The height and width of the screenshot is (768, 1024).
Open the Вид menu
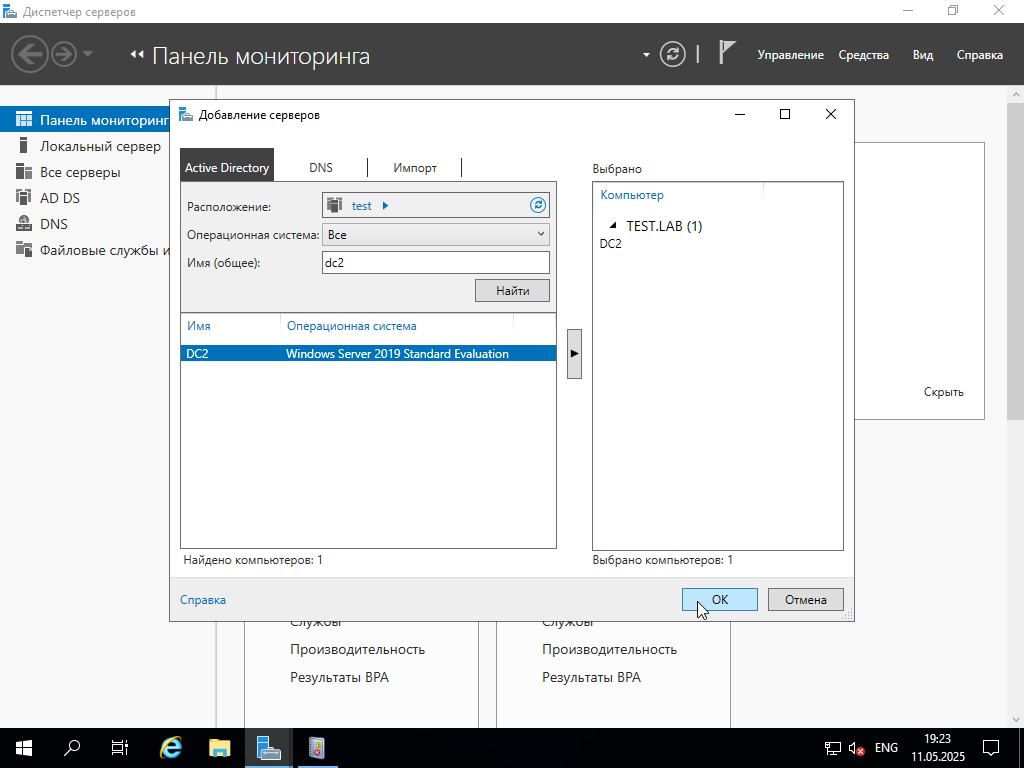click(x=923, y=55)
